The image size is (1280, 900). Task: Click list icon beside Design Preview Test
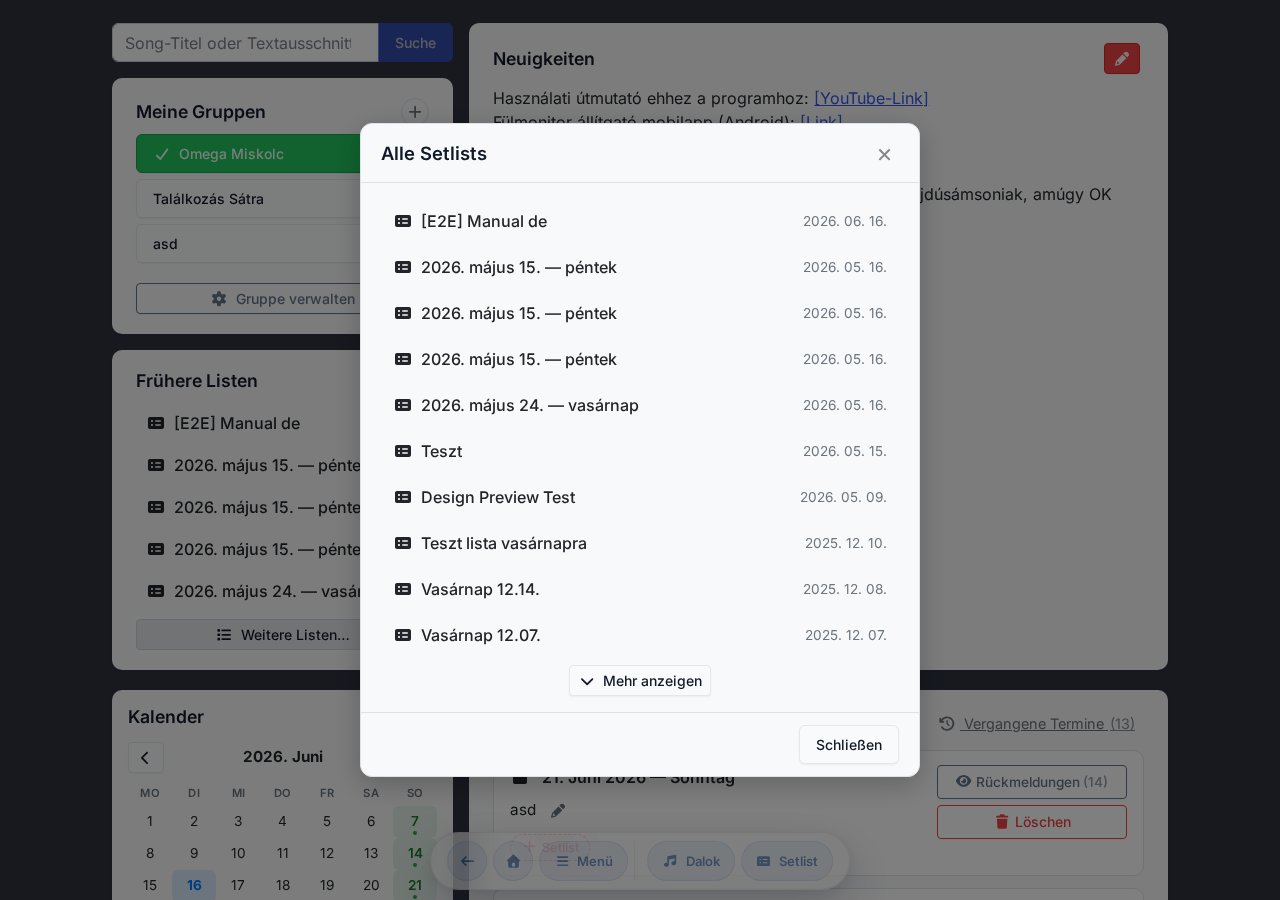click(403, 497)
